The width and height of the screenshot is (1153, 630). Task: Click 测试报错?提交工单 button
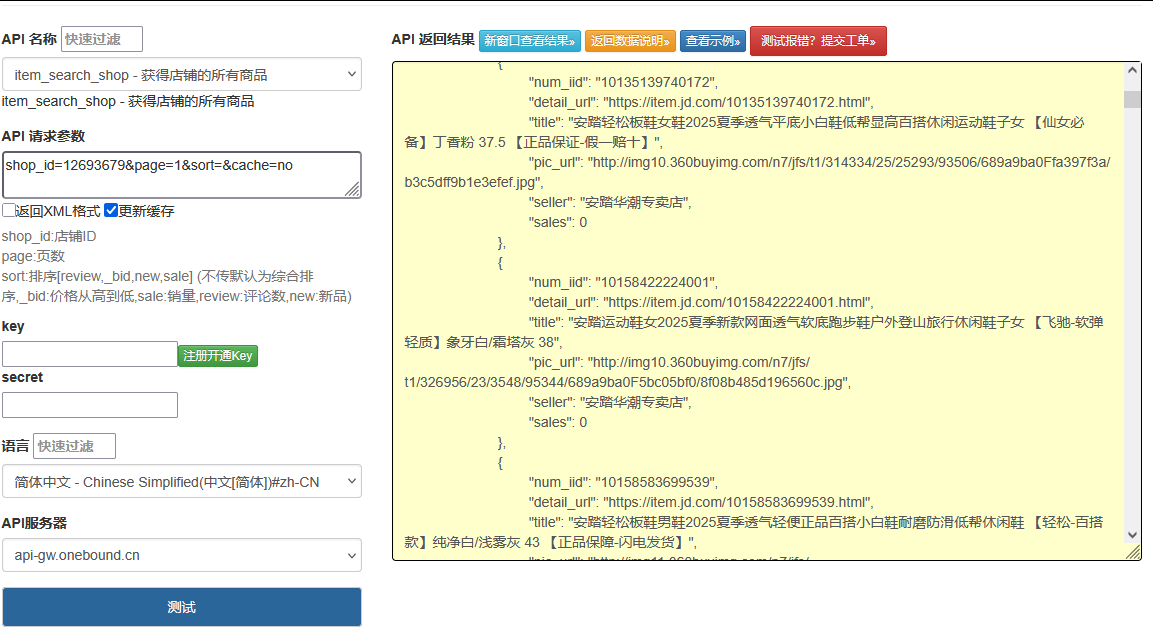pyautogui.click(x=818, y=41)
